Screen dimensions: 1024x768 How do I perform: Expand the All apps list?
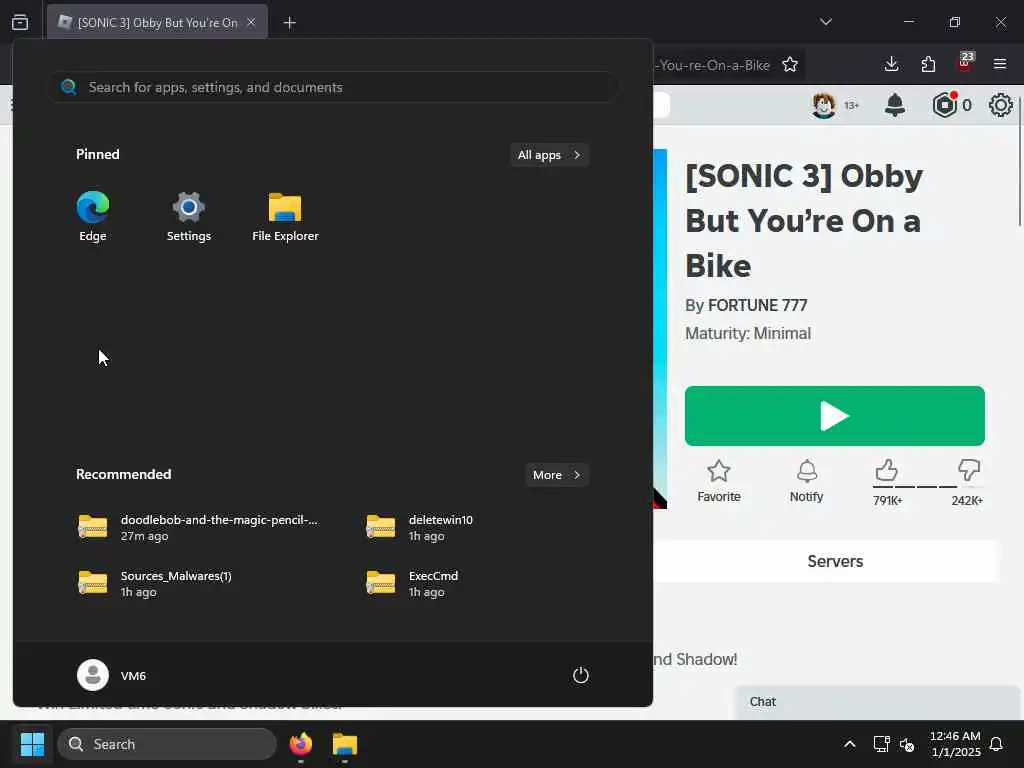coord(549,155)
